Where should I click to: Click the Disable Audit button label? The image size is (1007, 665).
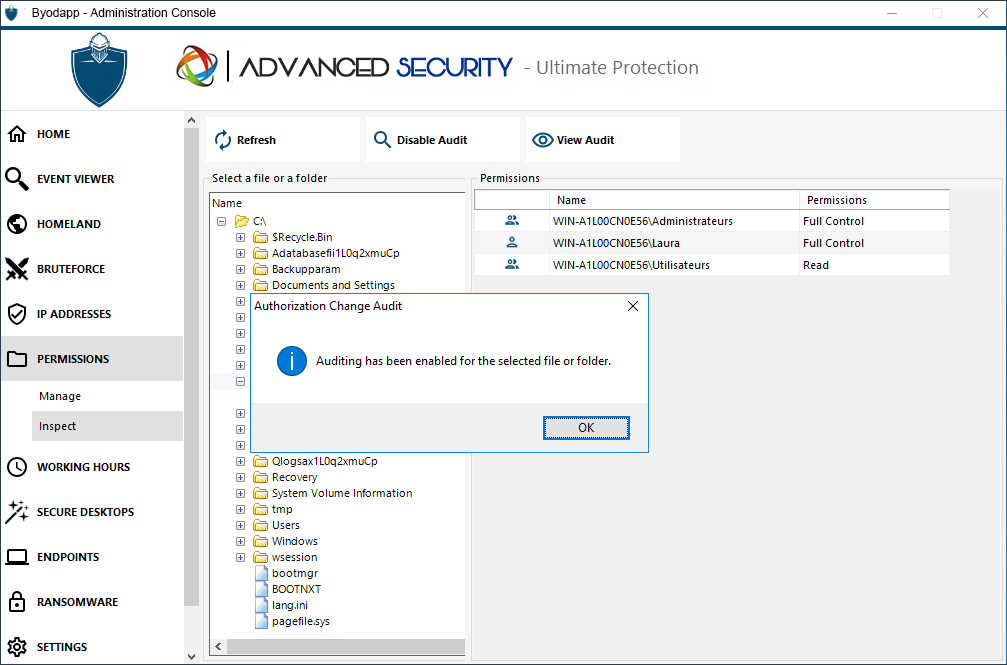(432, 139)
